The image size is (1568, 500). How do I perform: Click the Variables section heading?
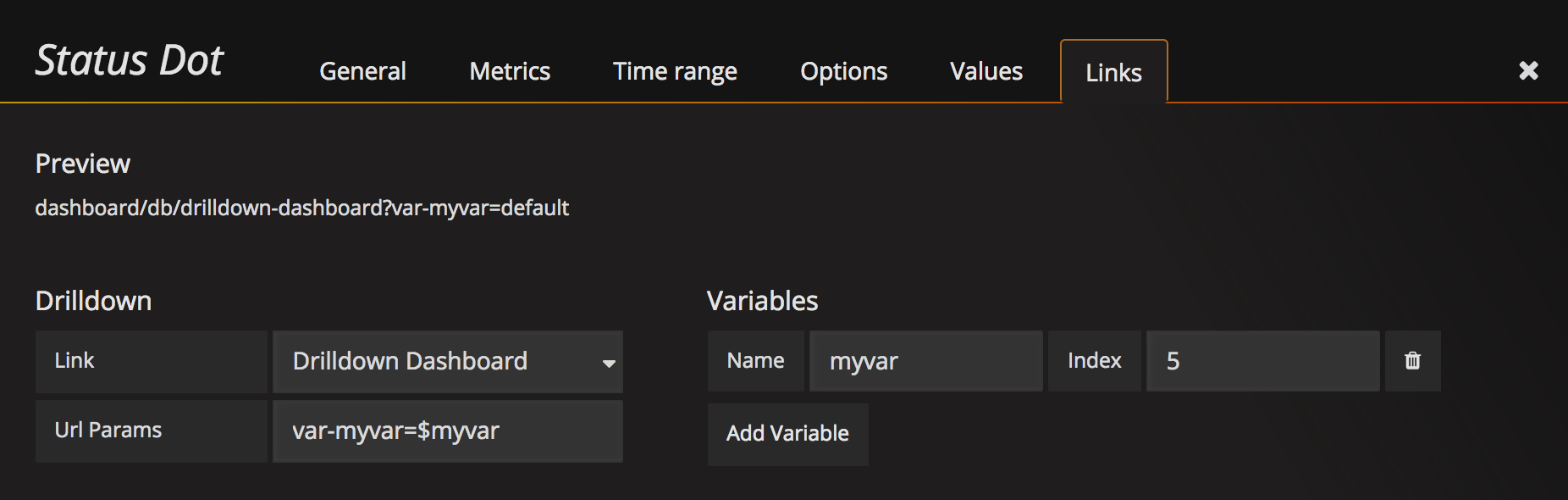click(762, 301)
